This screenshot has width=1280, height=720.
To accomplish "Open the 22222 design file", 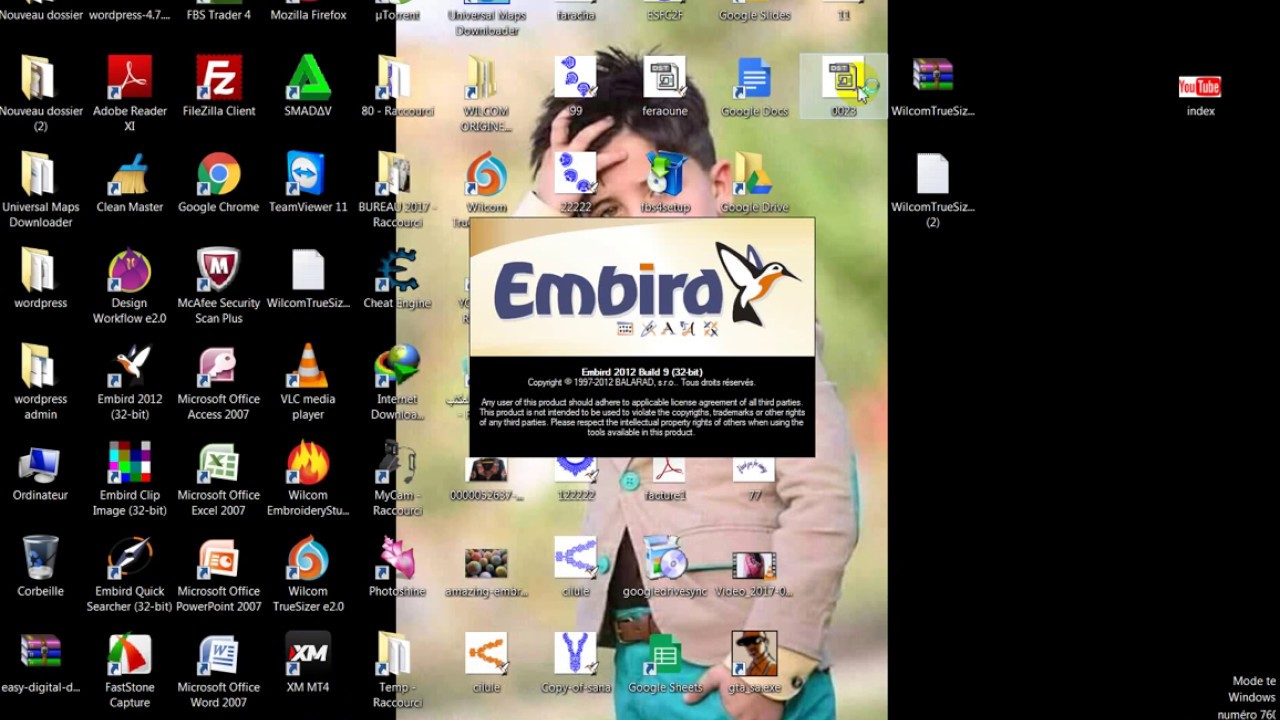I will click(575, 183).
